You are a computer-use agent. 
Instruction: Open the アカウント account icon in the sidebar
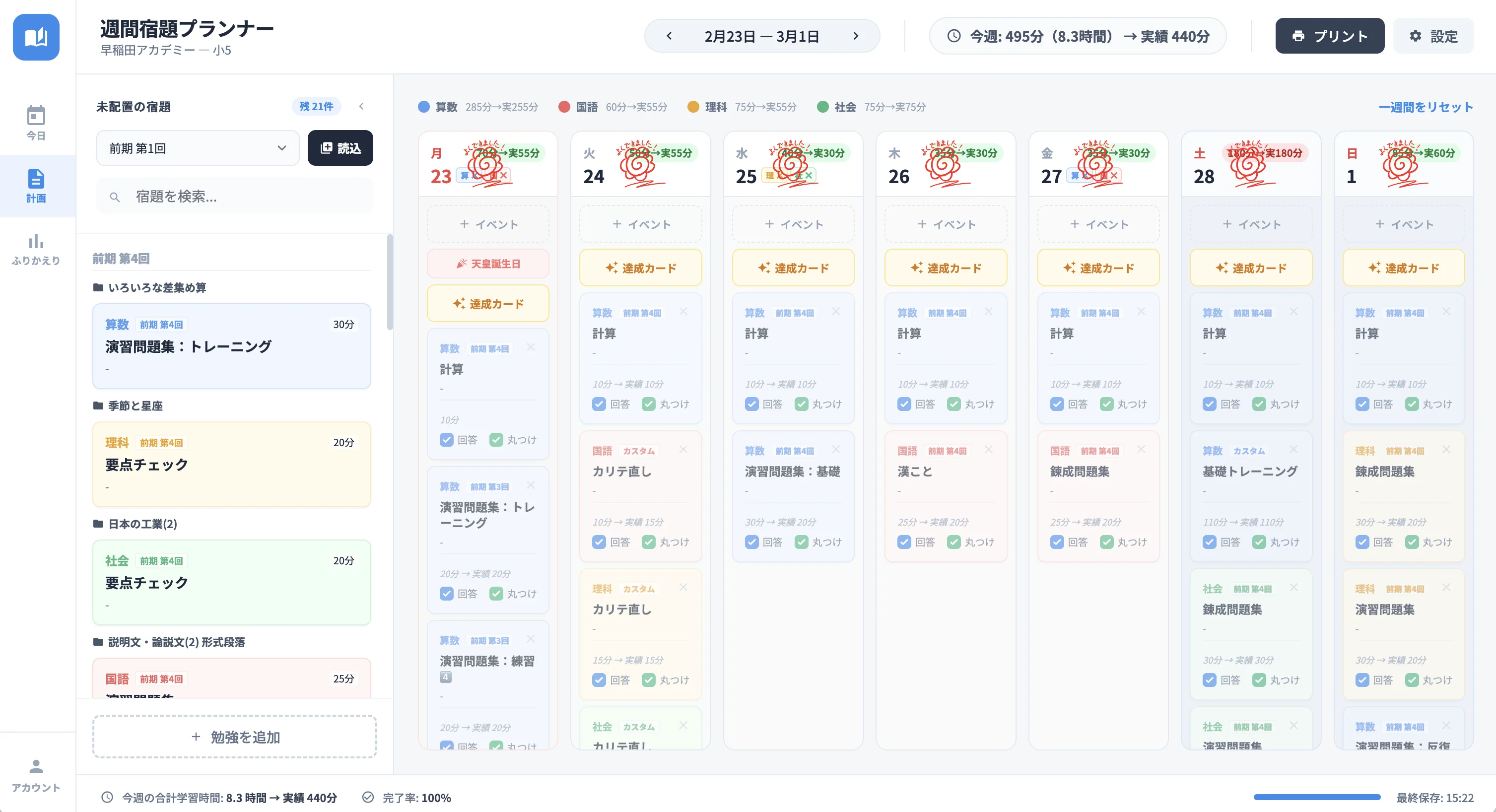coord(37,767)
